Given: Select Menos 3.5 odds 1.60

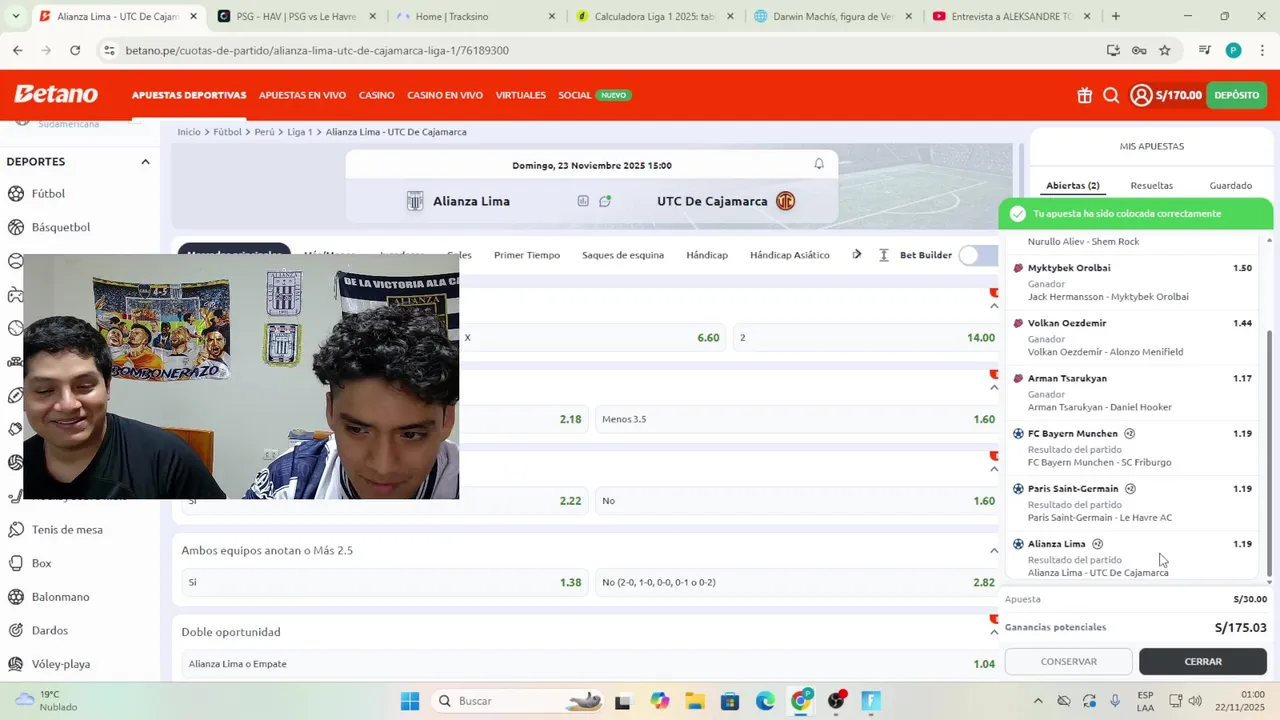Looking at the screenshot, I should [798, 419].
